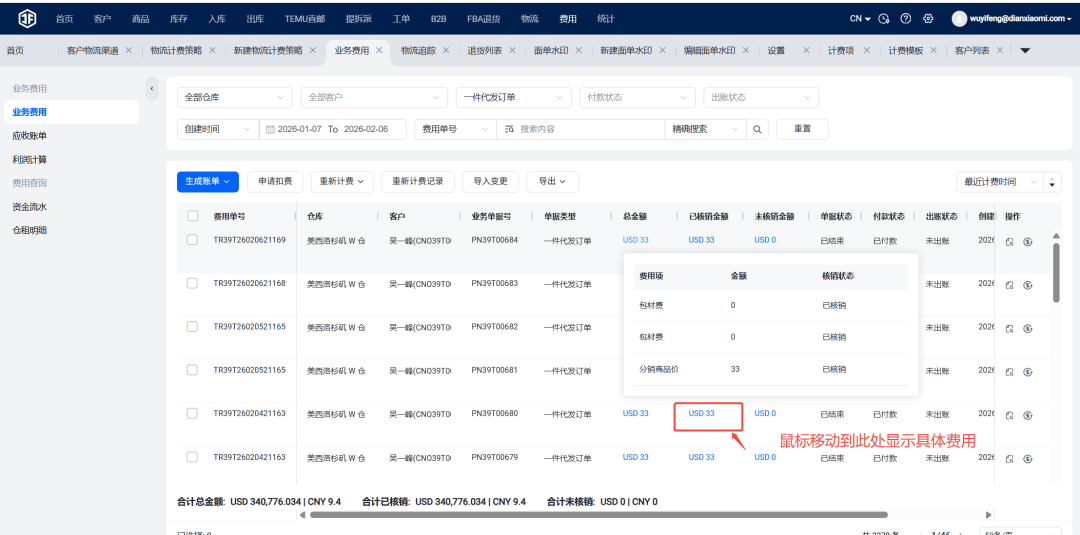Image resolution: width=1080 pixels, height=535 pixels.
Task: Open the settings gear in top bar
Action: coord(928,19)
